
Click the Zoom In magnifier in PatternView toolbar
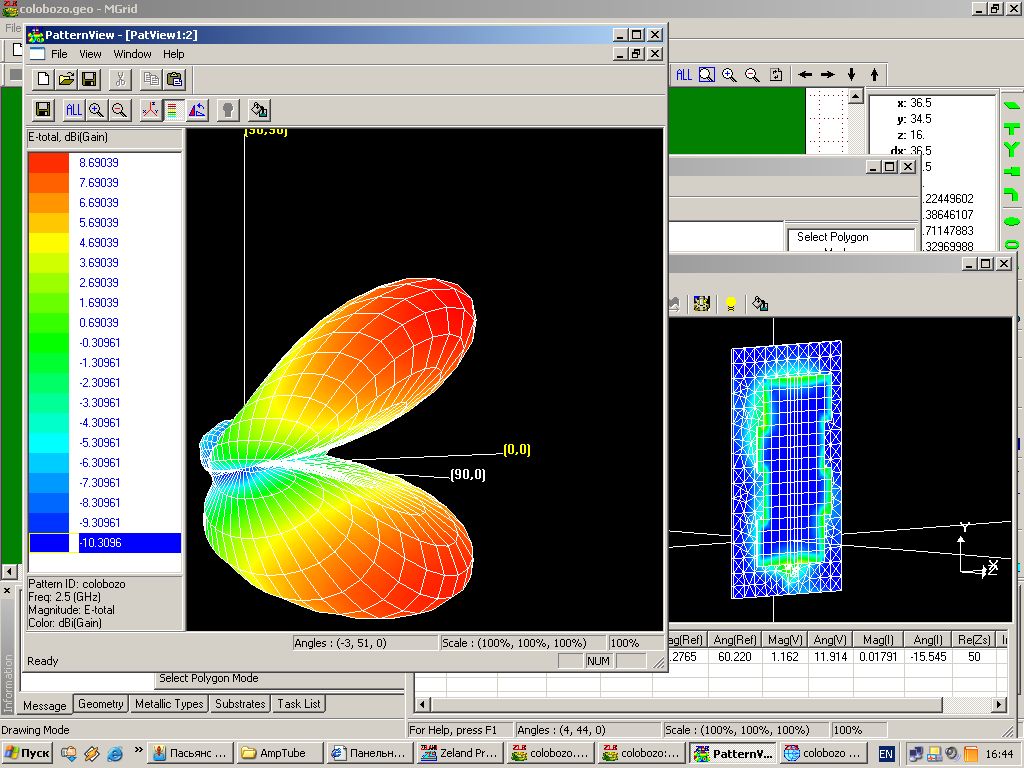pyautogui.click(x=97, y=110)
